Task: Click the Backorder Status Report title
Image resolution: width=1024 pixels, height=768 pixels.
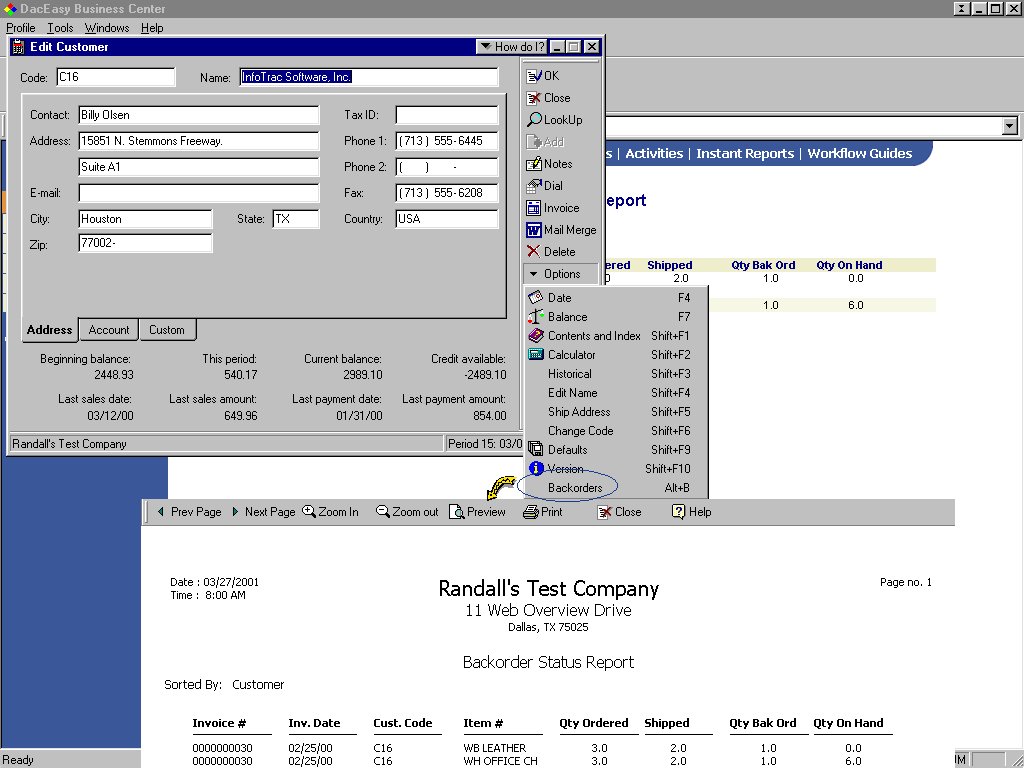Action: [x=548, y=662]
